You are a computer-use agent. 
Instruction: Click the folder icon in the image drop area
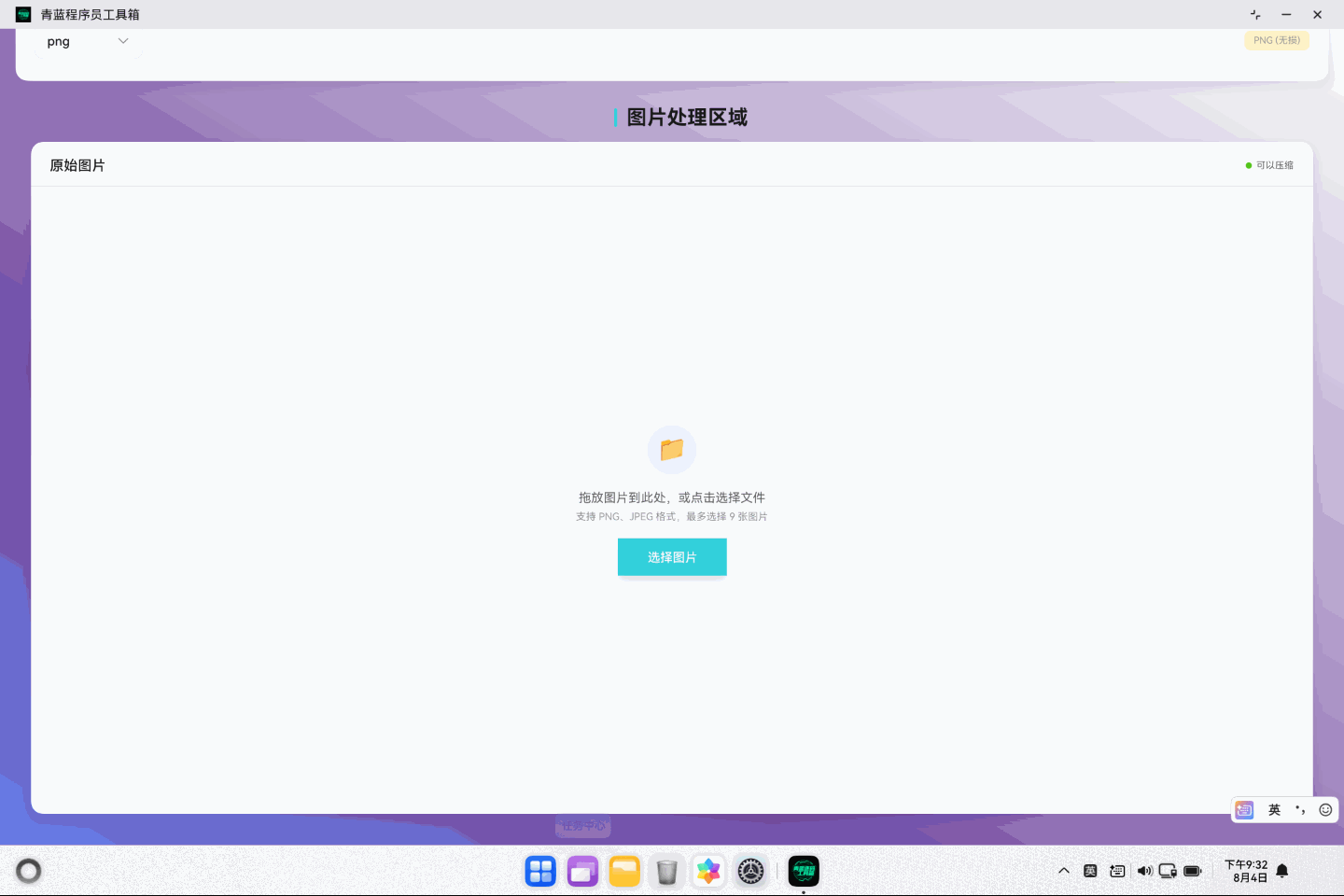pos(672,449)
